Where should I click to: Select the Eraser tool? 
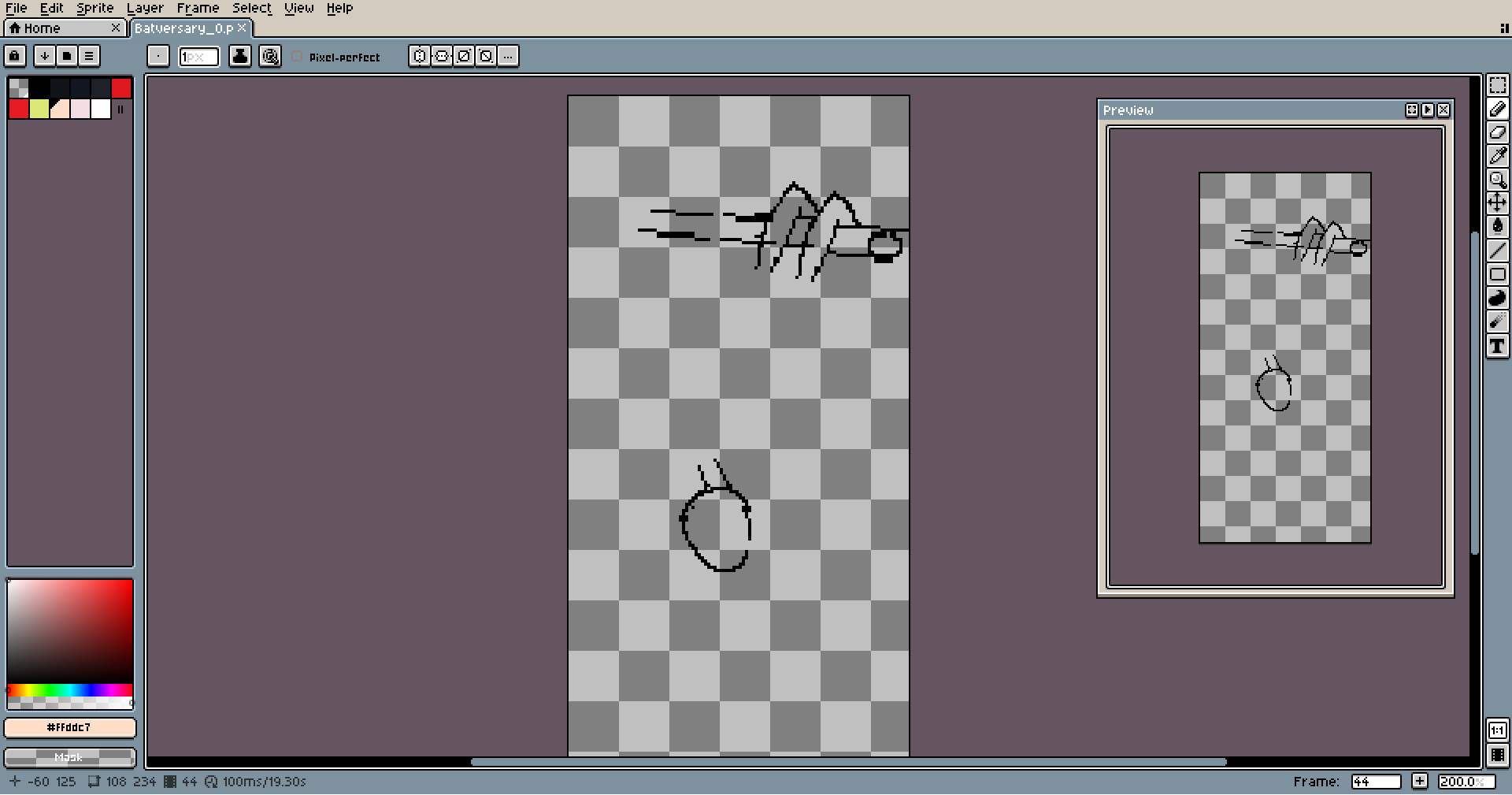coord(1497,132)
